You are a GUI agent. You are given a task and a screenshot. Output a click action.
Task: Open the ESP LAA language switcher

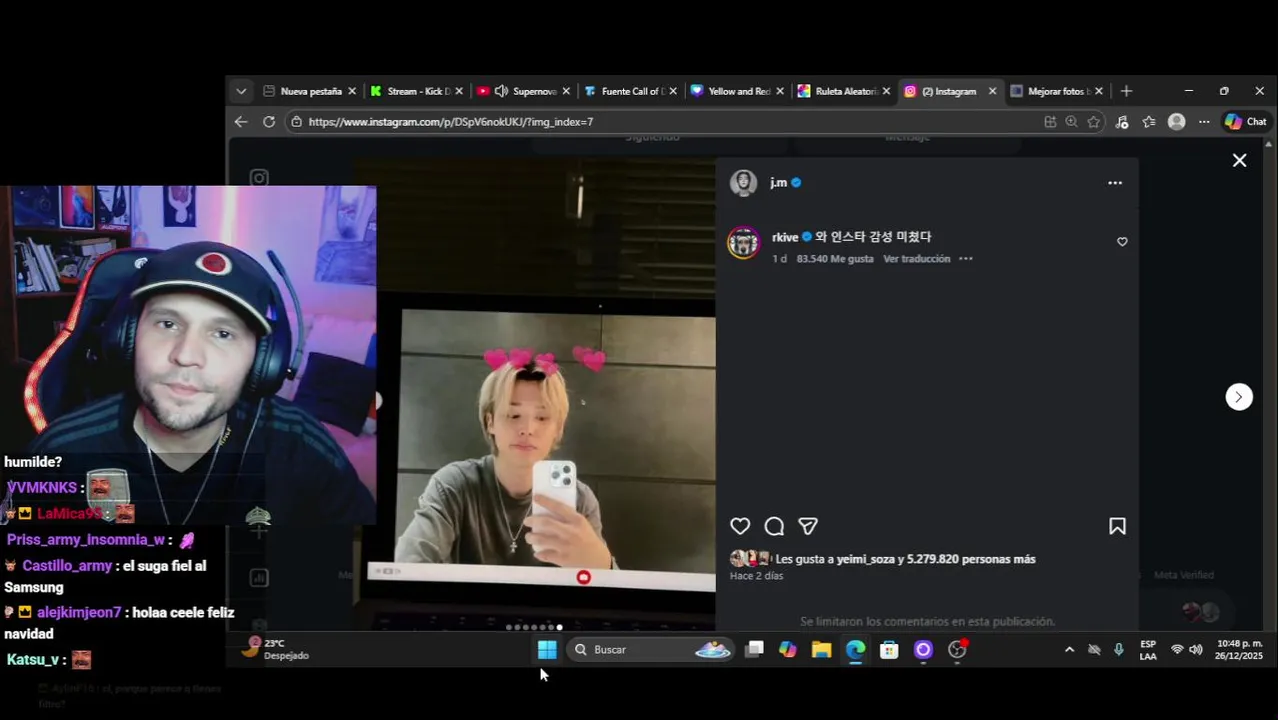point(1148,650)
